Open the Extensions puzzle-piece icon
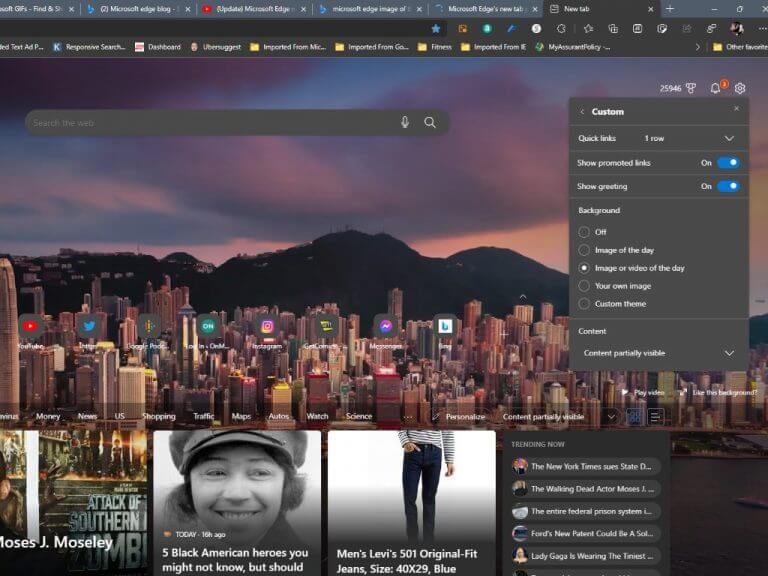Screen dimensions: 768x576 point(561,29)
